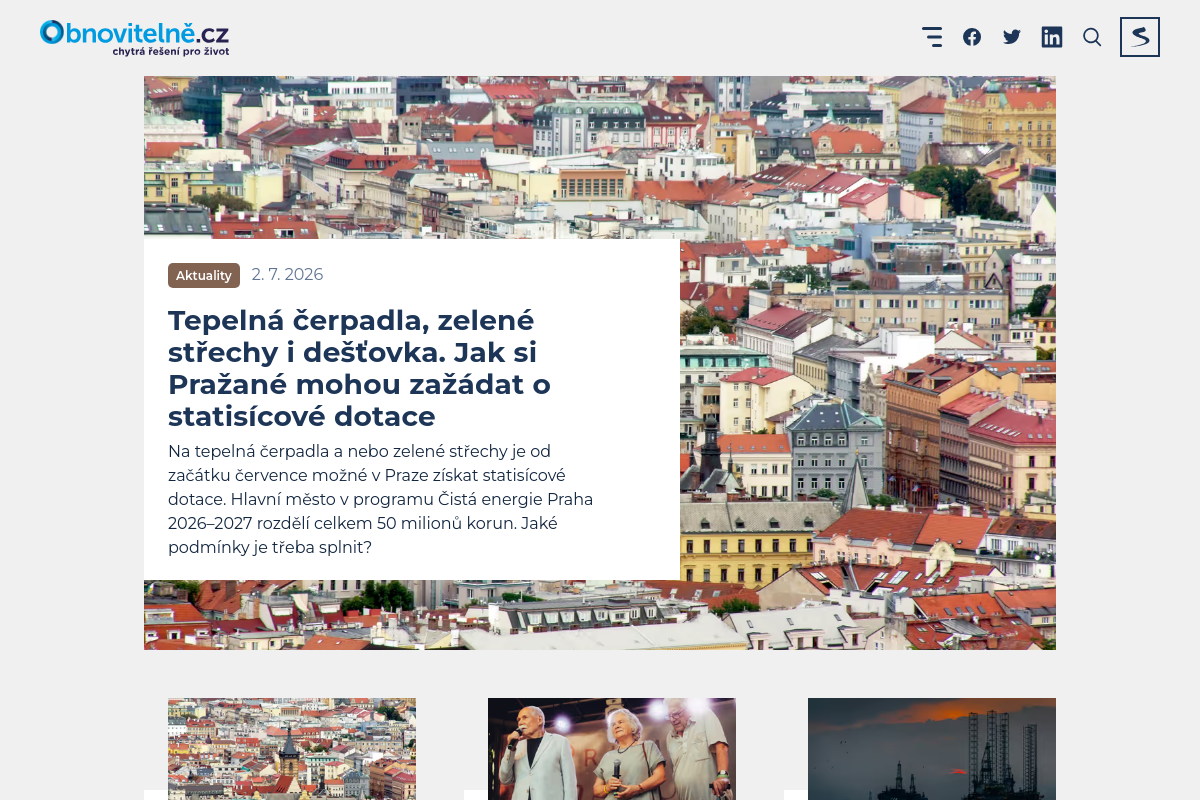Click the article summary about Čistá energie Praha
The height and width of the screenshot is (800, 1200).
click(381, 499)
